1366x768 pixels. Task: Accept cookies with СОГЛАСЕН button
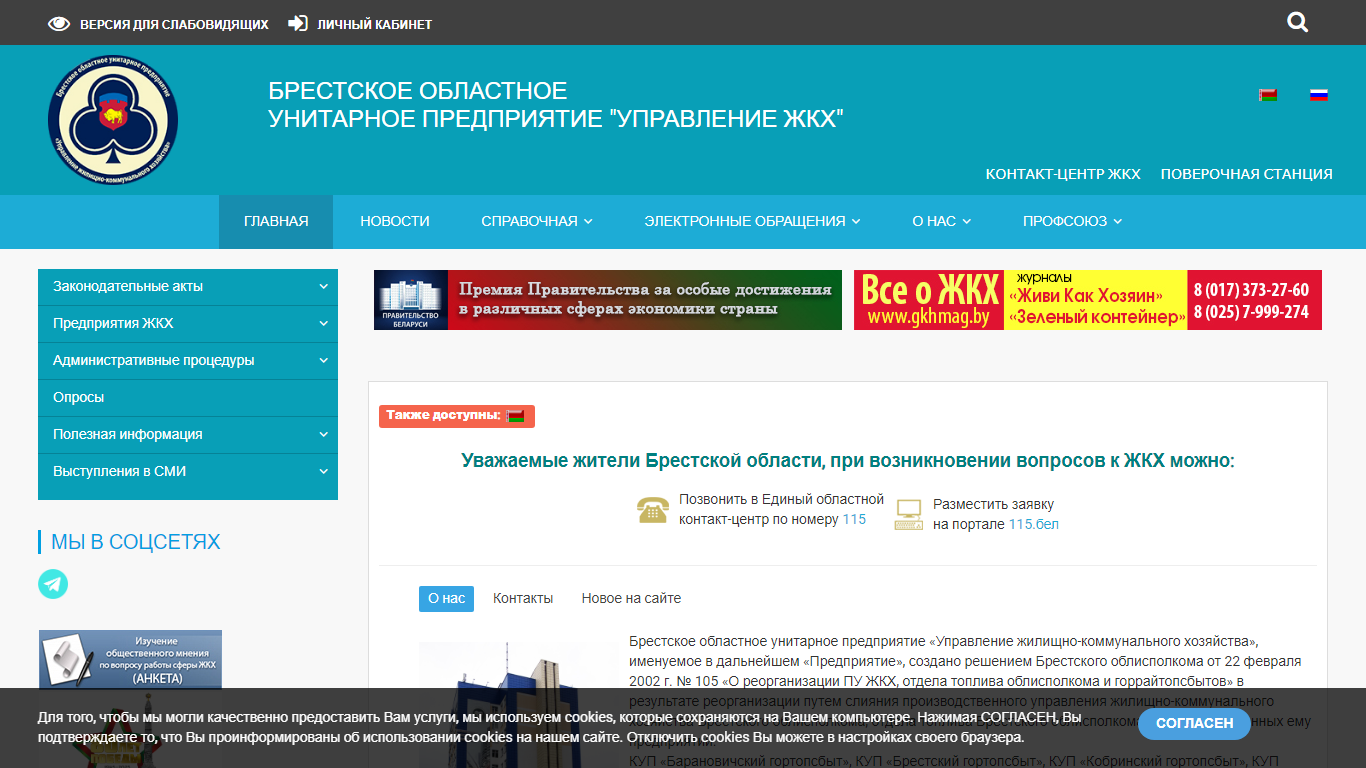coord(1194,723)
